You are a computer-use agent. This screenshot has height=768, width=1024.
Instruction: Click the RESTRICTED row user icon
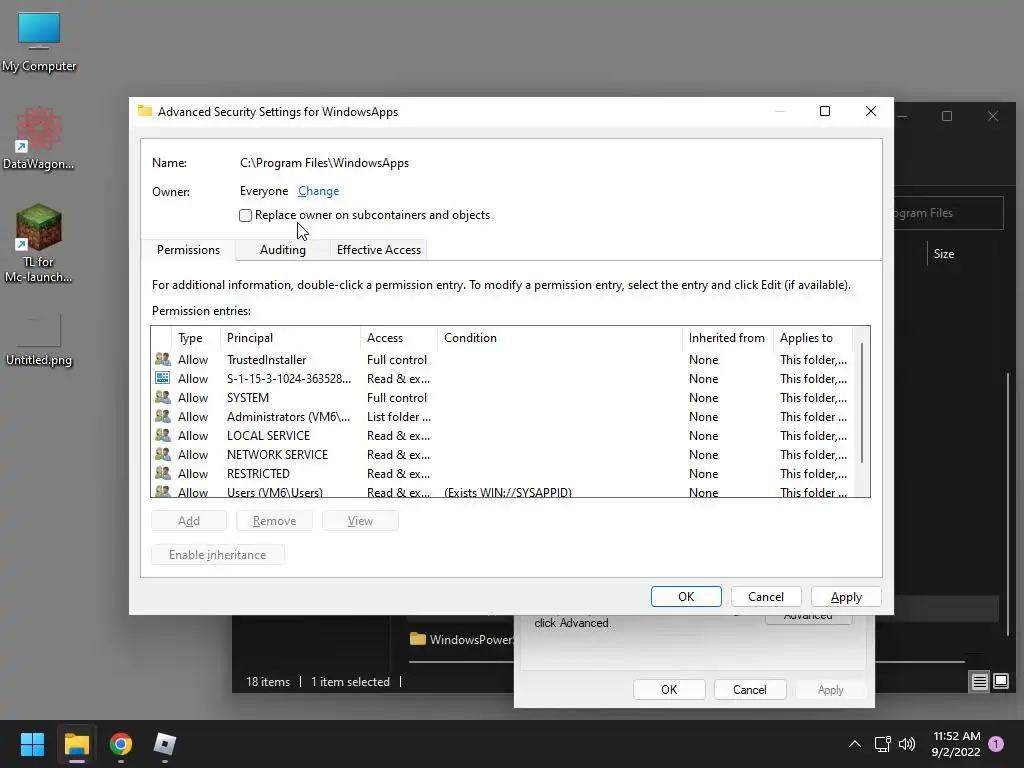tap(163, 473)
